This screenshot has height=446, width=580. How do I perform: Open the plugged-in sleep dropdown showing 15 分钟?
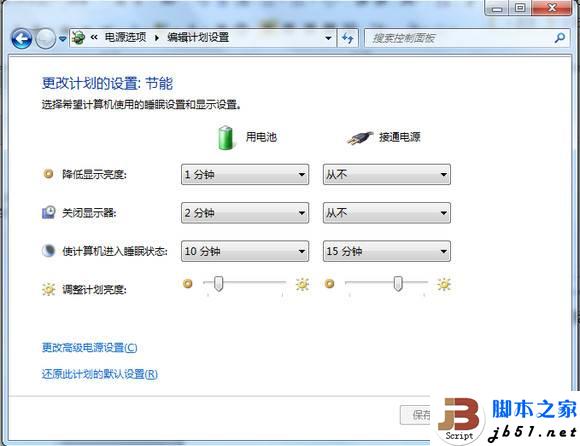point(387,251)
